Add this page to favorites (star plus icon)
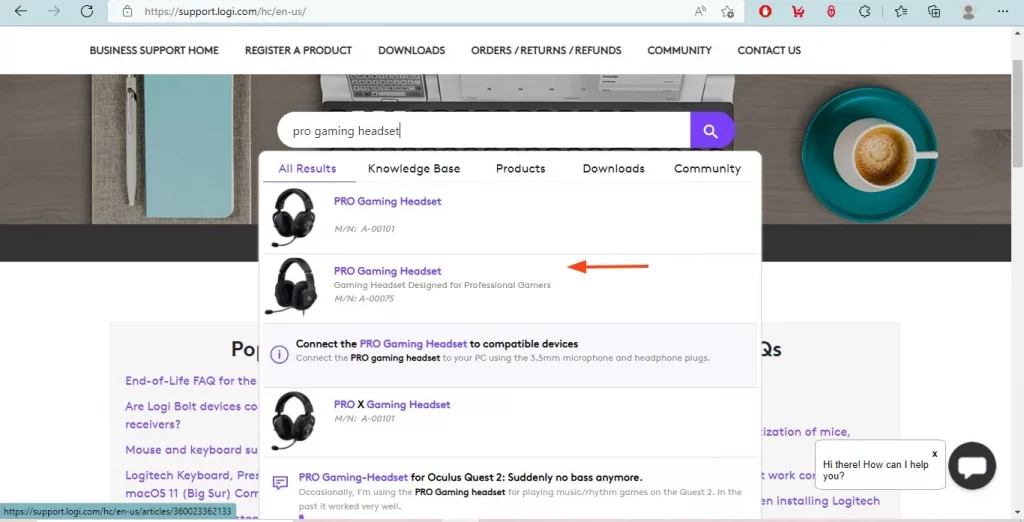This screenshot has height=522, width=1024. tap(728, 11)
